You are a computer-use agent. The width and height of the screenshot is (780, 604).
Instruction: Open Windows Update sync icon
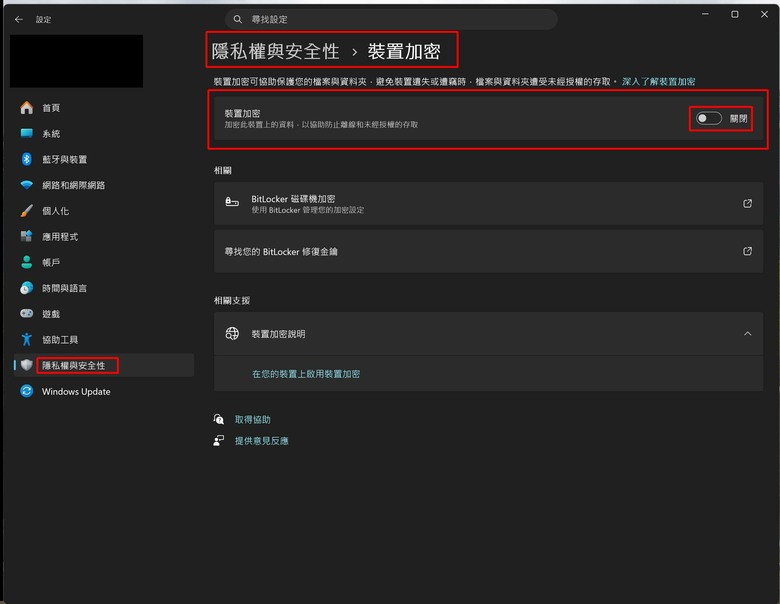click(x=27, y=391)
